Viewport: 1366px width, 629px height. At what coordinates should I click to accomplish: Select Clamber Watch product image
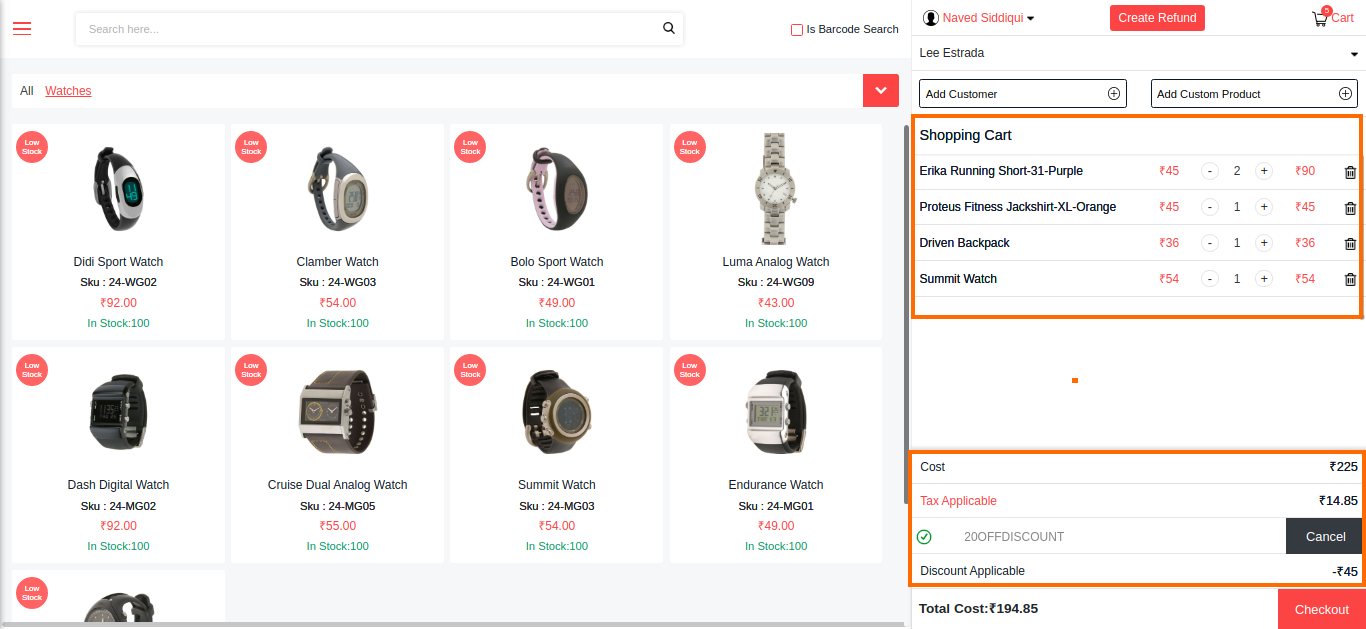click(x=337, y=188)
